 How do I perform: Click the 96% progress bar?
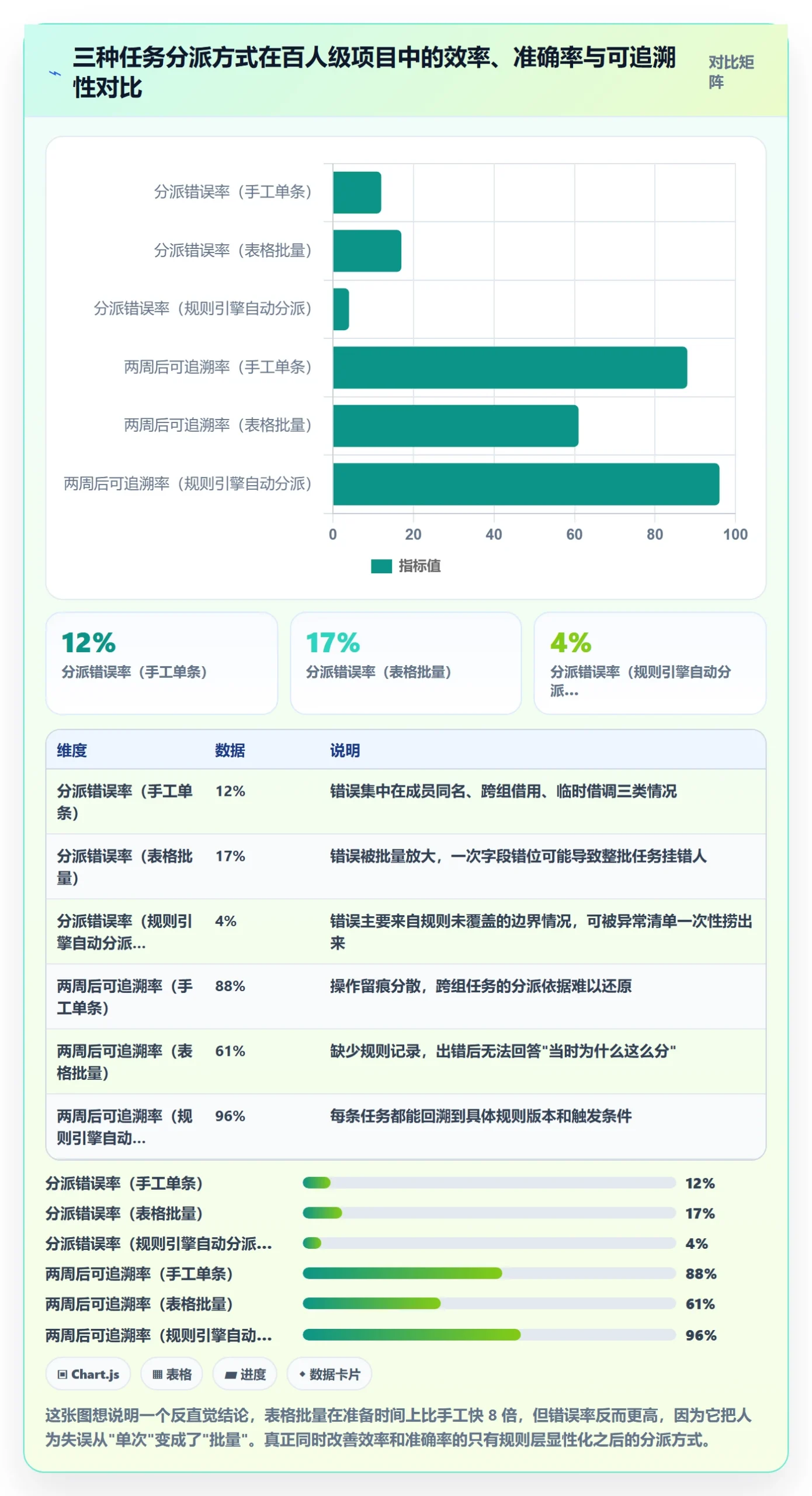[x=489, y=1334]
